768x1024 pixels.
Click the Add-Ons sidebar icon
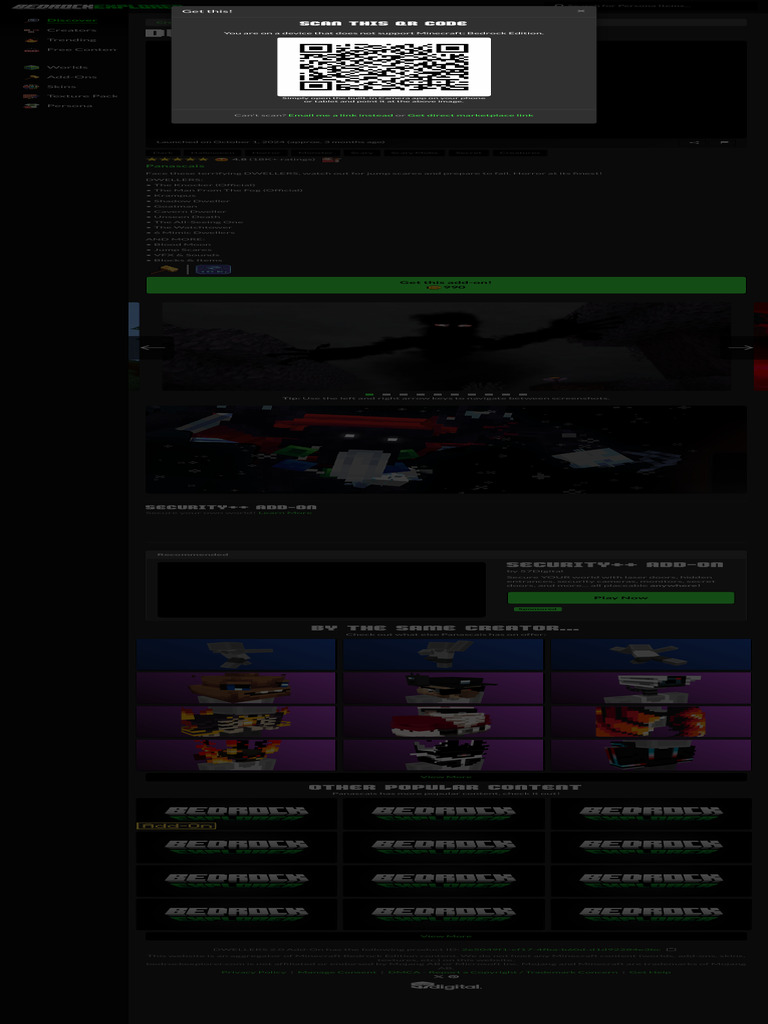point(34,77)
